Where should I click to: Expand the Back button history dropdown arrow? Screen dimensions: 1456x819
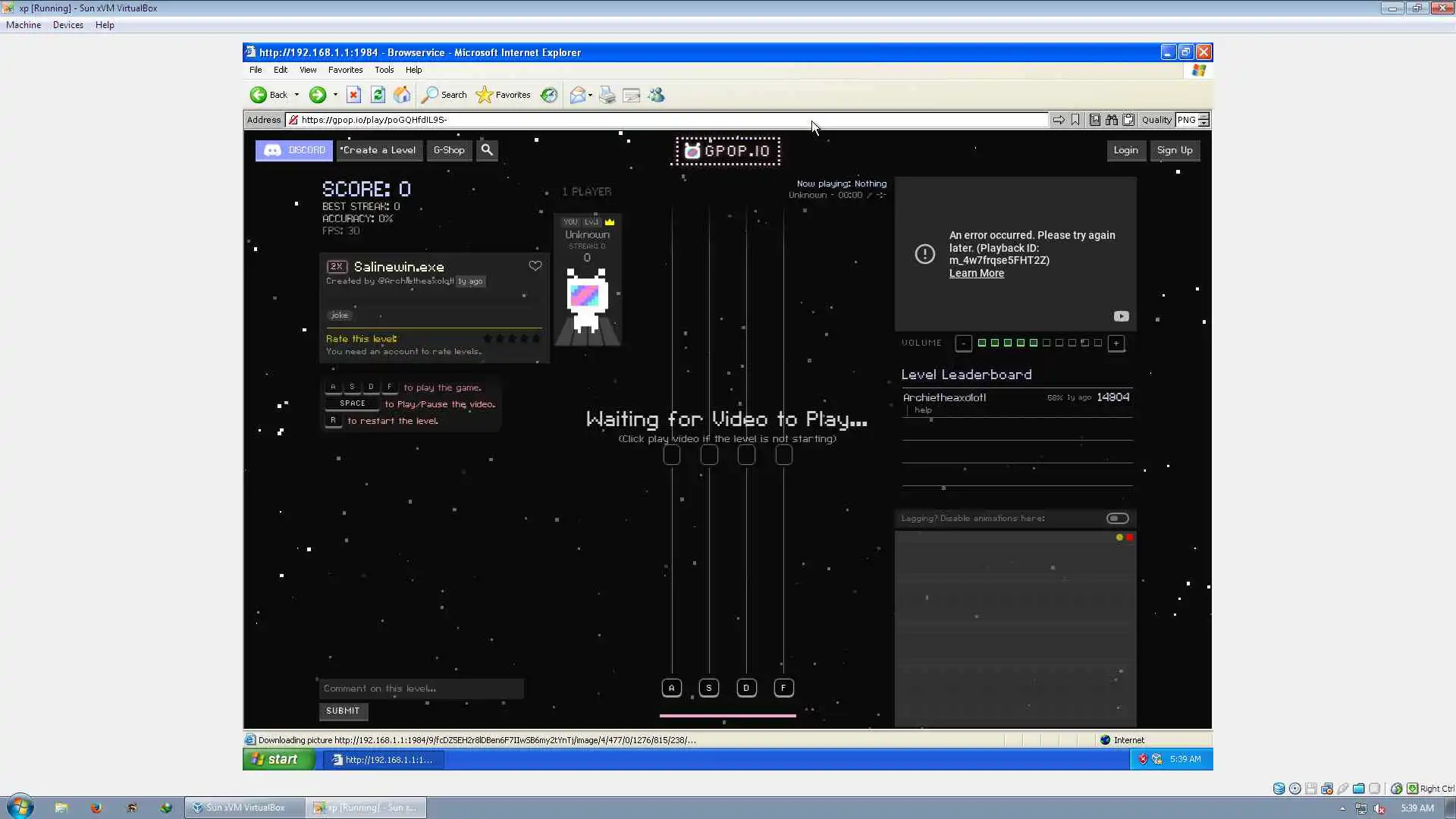coord(297,95)
